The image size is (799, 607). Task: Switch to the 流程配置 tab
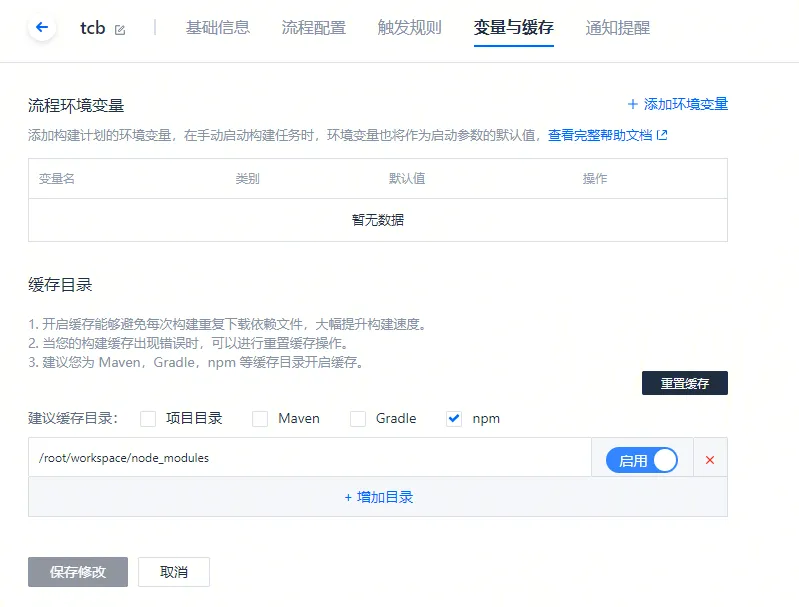[313, 28]
